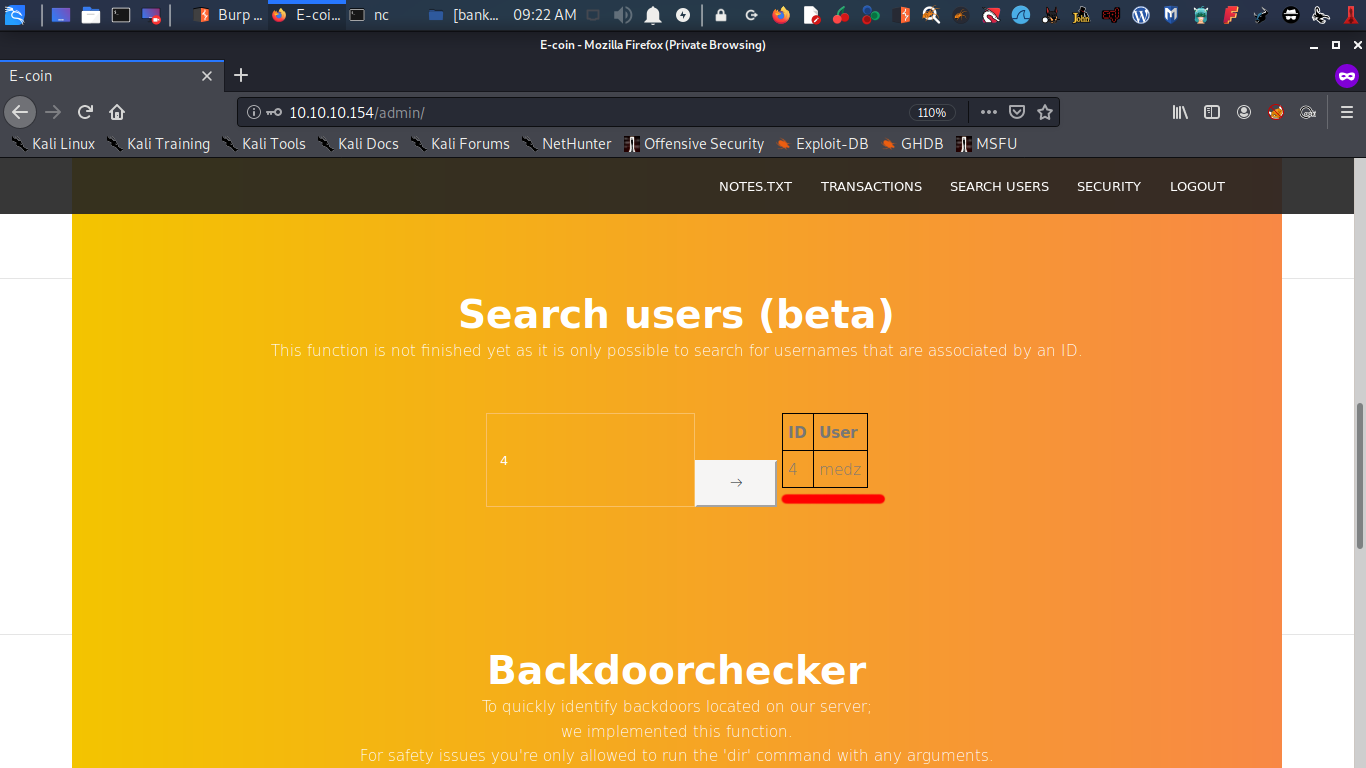Open the NetHunter bookmark

coord(566,144)
